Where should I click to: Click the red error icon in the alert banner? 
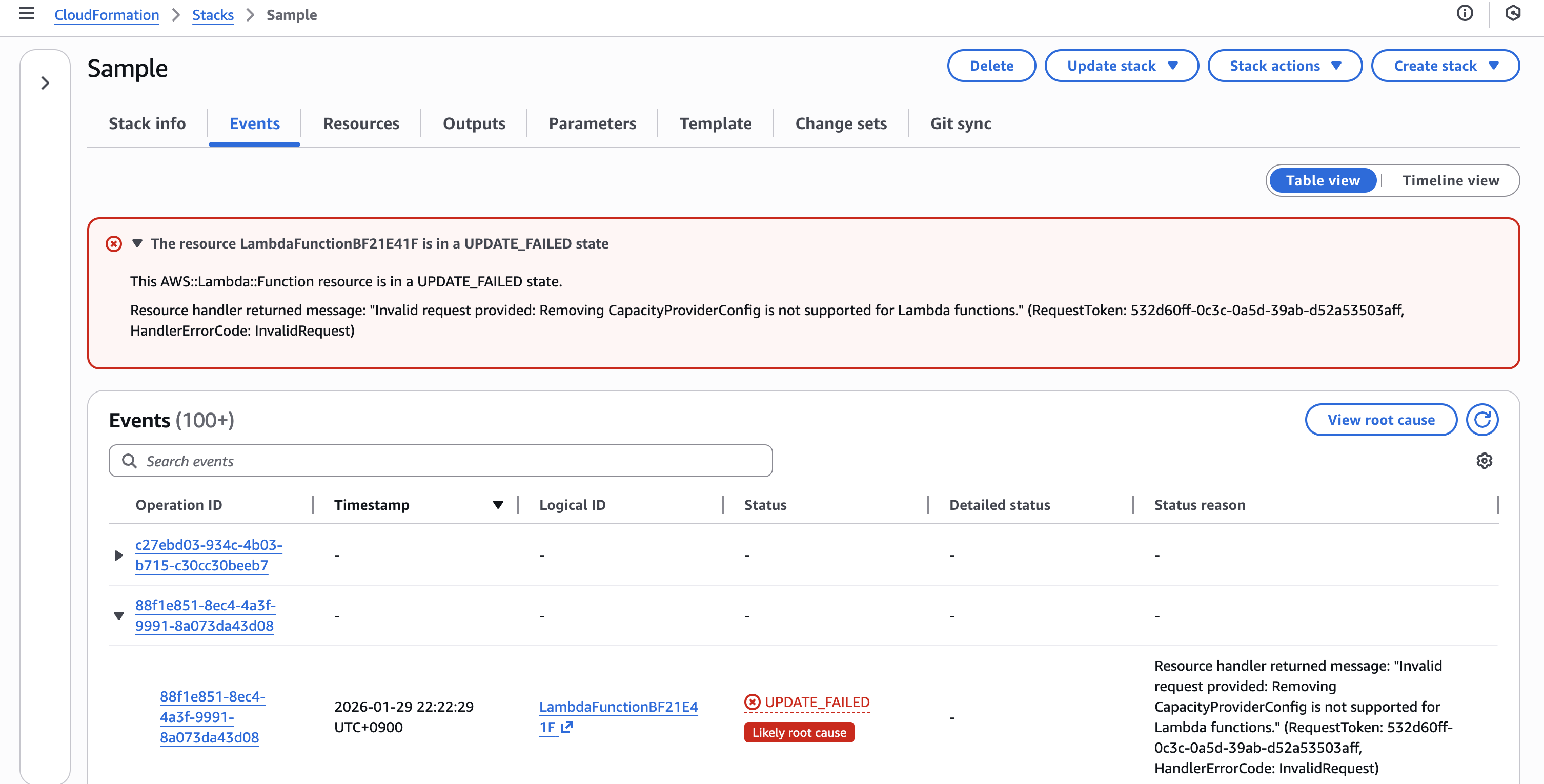tap(113, 244)
